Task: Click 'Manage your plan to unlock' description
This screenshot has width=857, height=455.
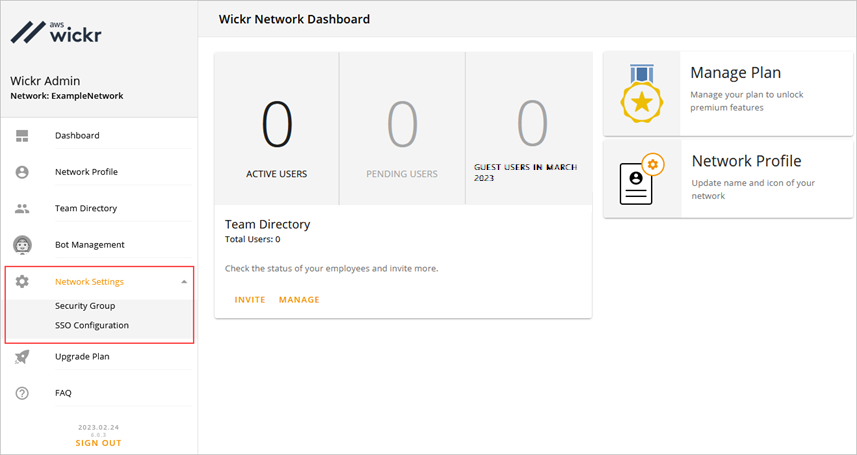Action: (747, 101)
